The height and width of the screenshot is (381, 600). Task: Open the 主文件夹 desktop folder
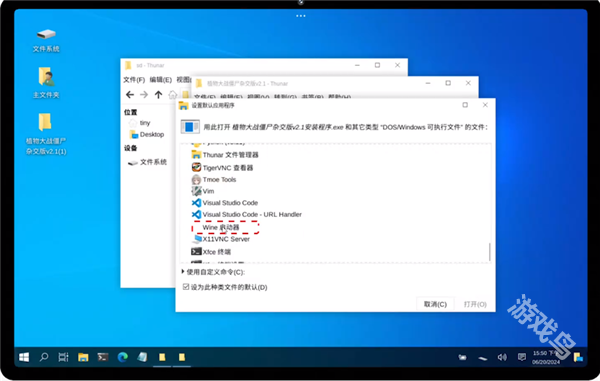point(46,83)
